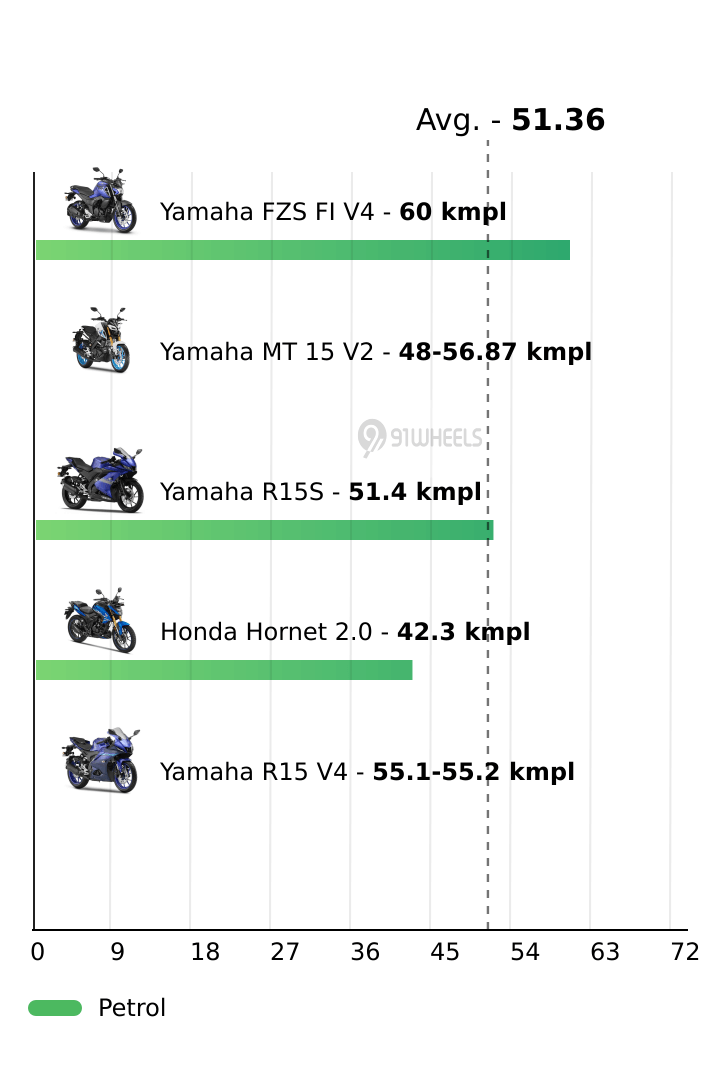Select the Yamaha FZS FI V4 60 kmpl label
The width and height of the screenshot is (720, 1090).
click(333, 212)
